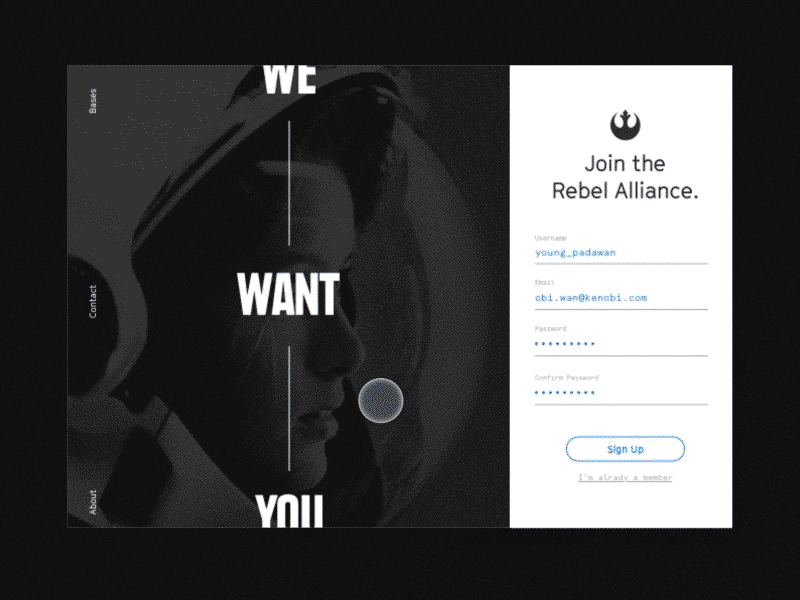
Task: Click the cropped YOU headline at bottom
Action: [289, 511]
